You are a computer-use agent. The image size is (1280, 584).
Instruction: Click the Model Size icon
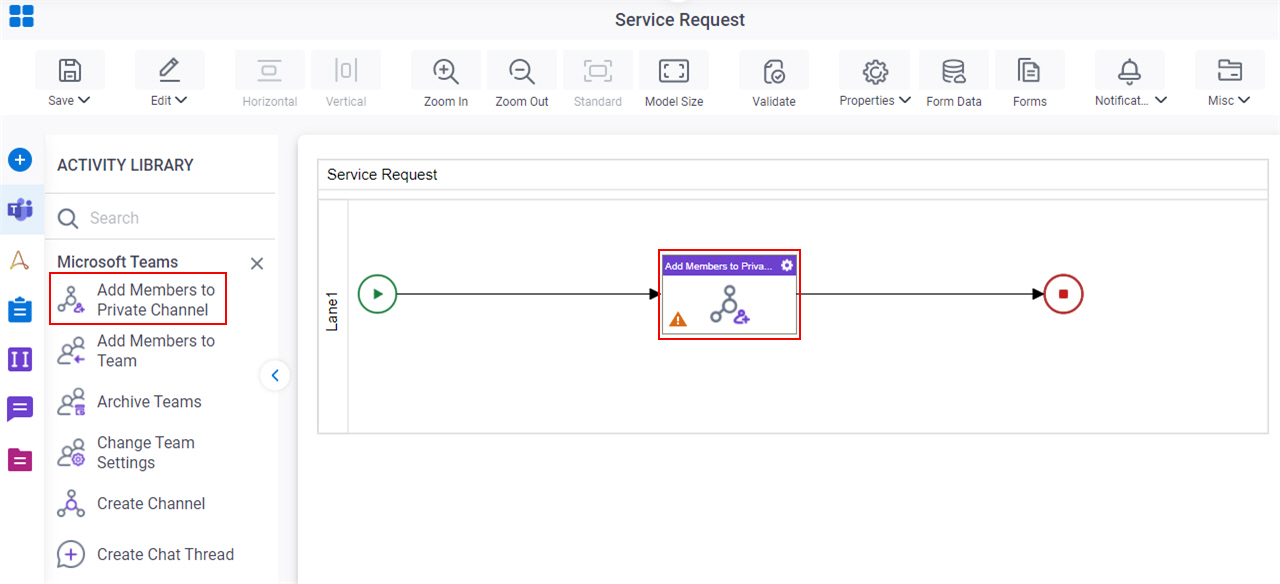point(673,71)
